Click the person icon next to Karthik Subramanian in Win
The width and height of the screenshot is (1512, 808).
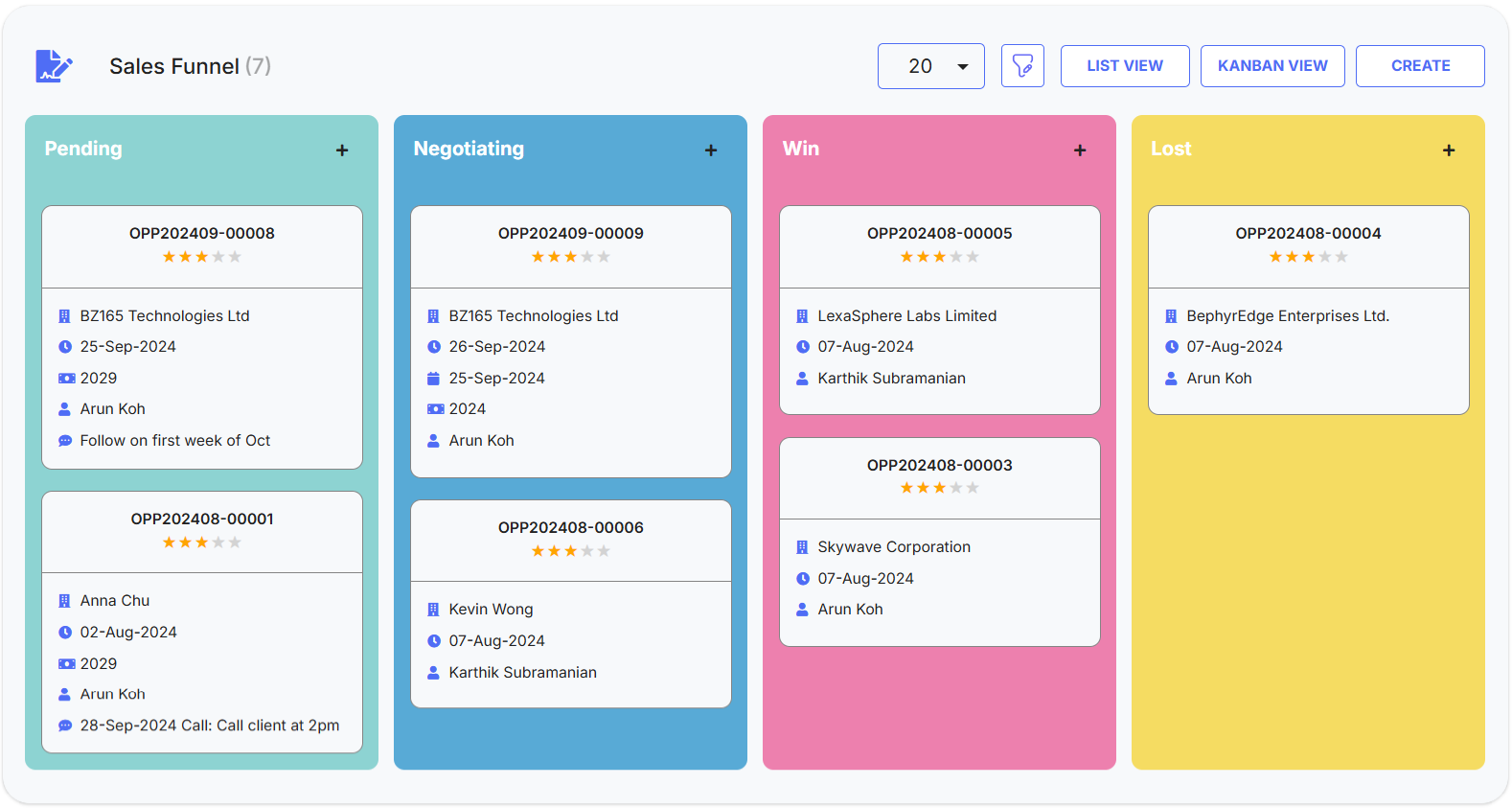[803, 379]
